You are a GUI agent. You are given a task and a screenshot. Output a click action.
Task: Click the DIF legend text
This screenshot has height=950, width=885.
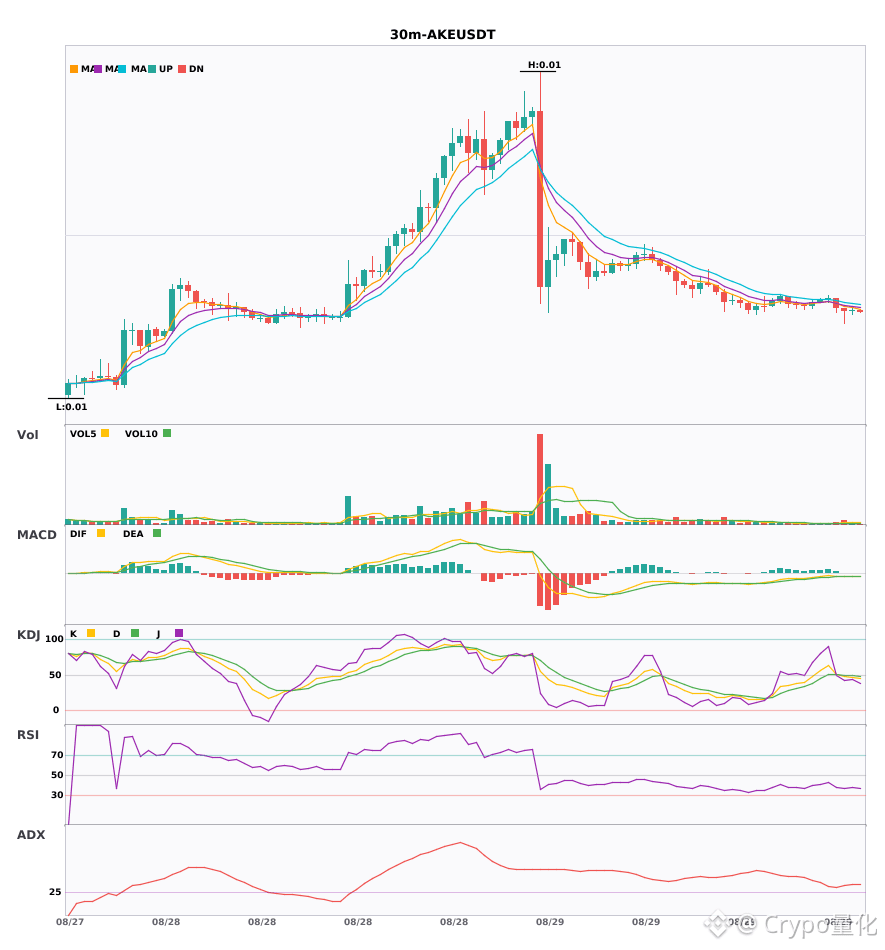[x=78, y=534]
